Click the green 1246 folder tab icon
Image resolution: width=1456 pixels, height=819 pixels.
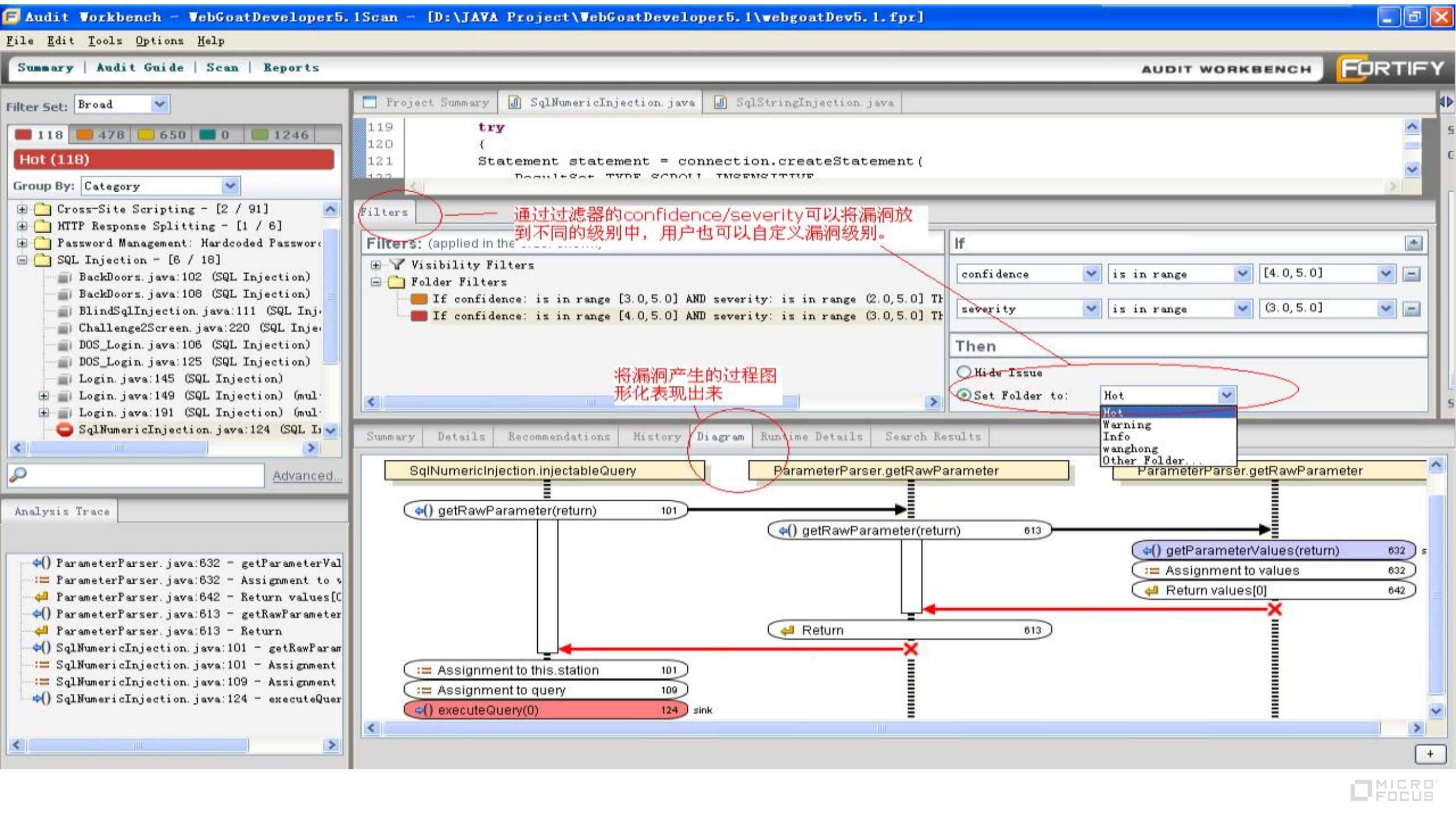pos(259,134)
